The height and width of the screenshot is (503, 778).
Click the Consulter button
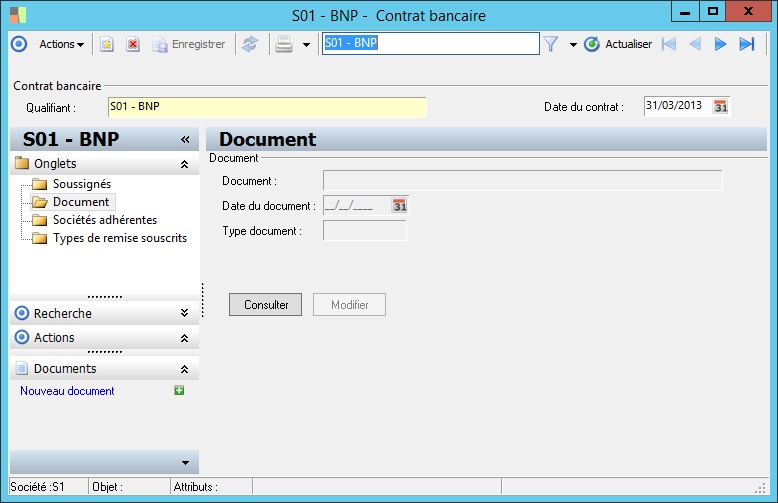[265, 305]
